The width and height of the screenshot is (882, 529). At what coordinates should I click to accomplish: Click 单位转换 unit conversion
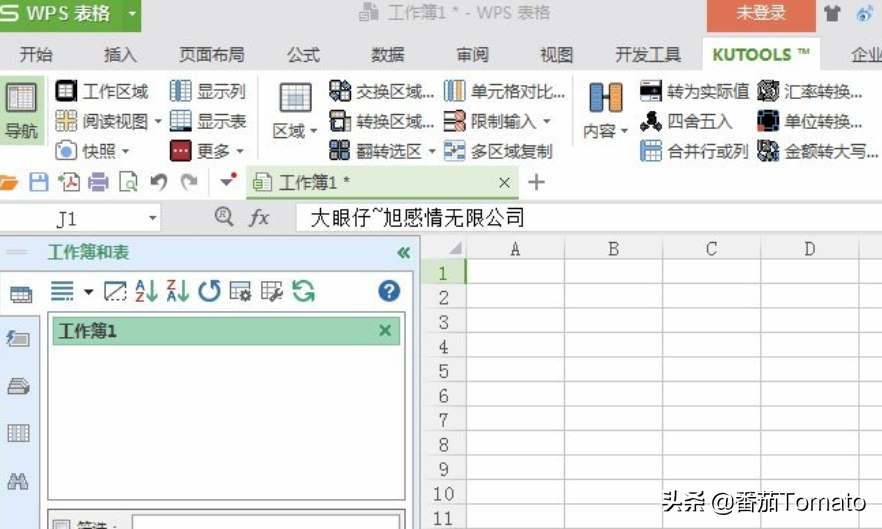(809, 121)
